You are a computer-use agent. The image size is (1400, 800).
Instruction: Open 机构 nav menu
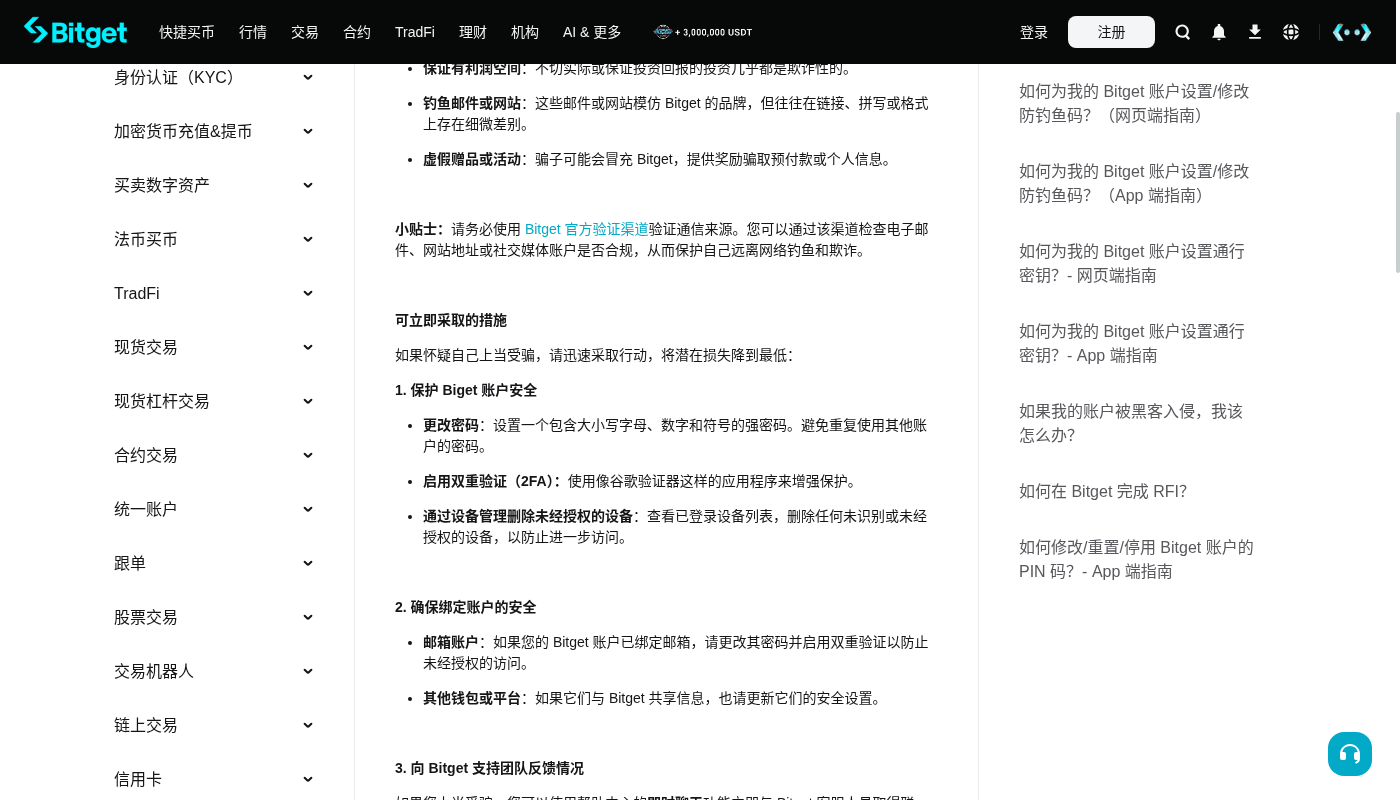[525, 32]
